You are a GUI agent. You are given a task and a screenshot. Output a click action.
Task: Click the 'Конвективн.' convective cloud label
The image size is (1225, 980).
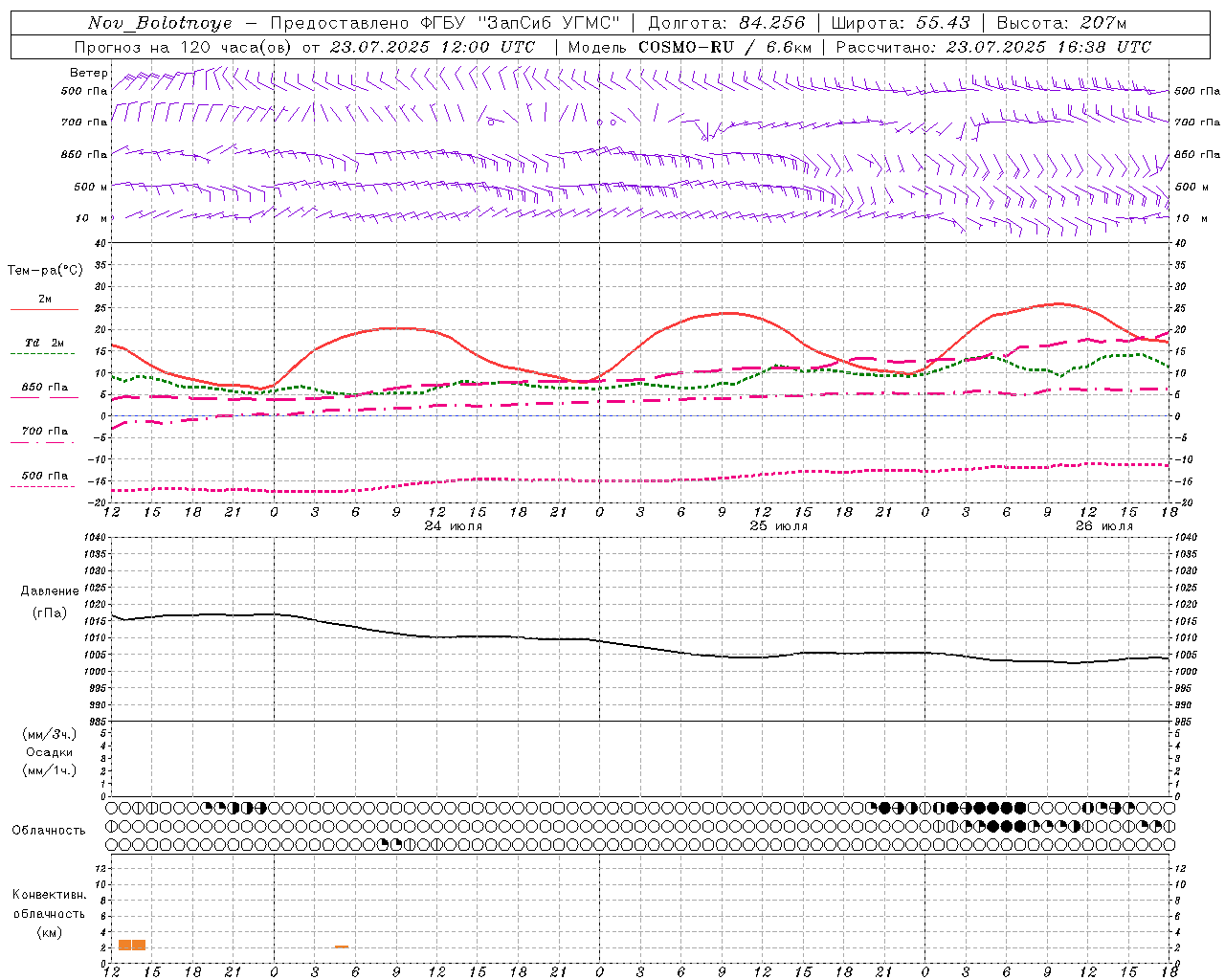49,895
